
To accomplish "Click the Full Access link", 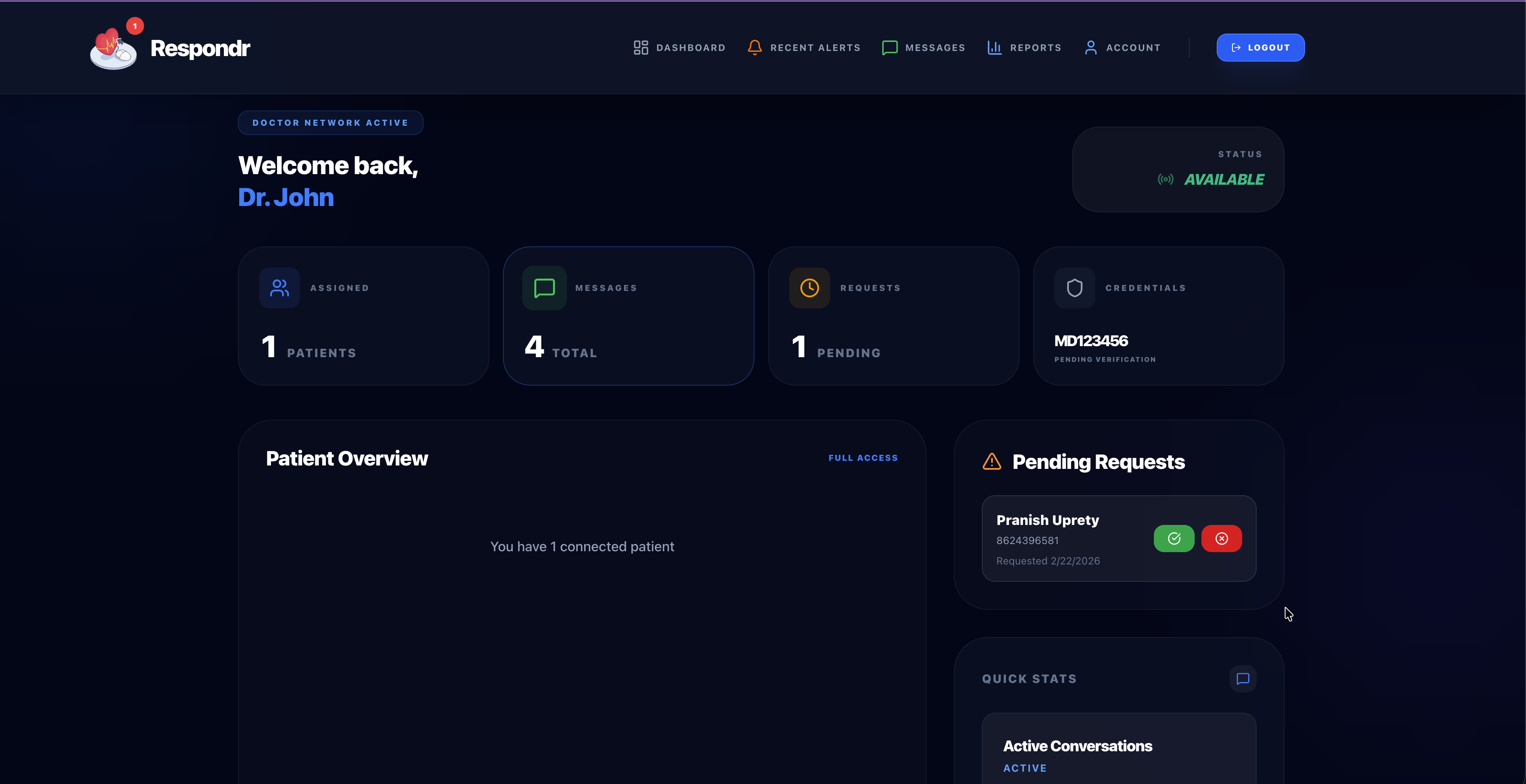I will pyautogui.click(x=862, y=458).
